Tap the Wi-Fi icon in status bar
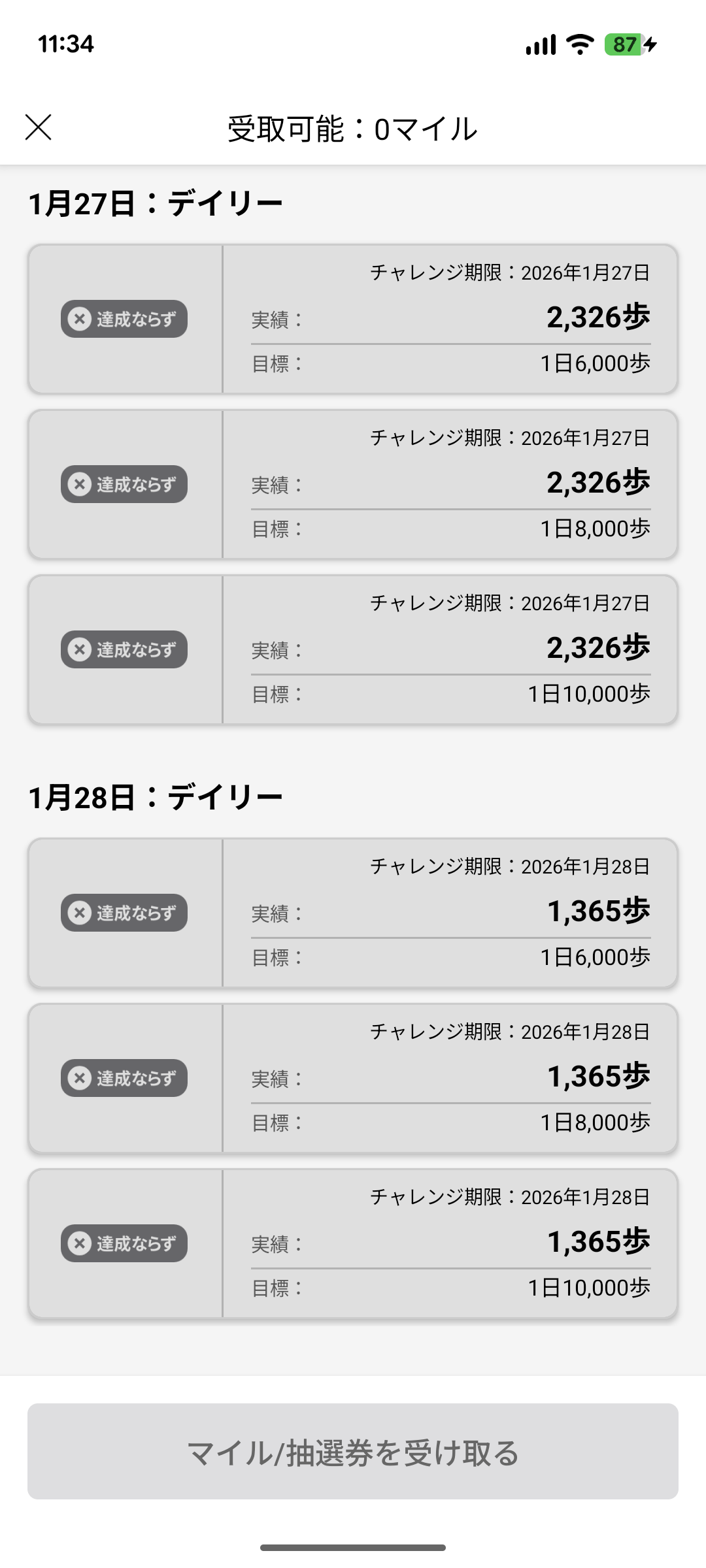706x1568 pixels. click(580, 44)
